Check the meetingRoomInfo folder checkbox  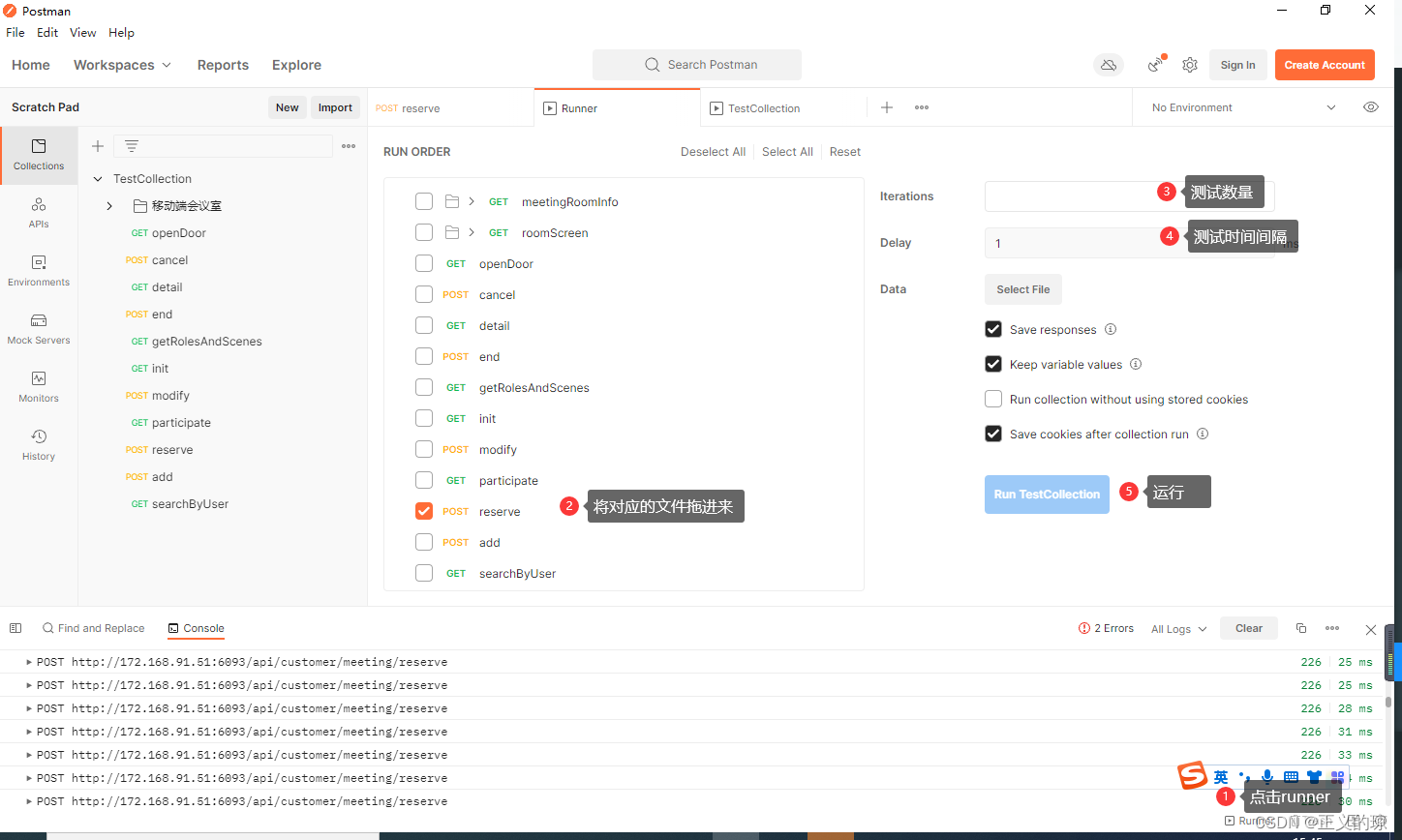click(424, 201)
